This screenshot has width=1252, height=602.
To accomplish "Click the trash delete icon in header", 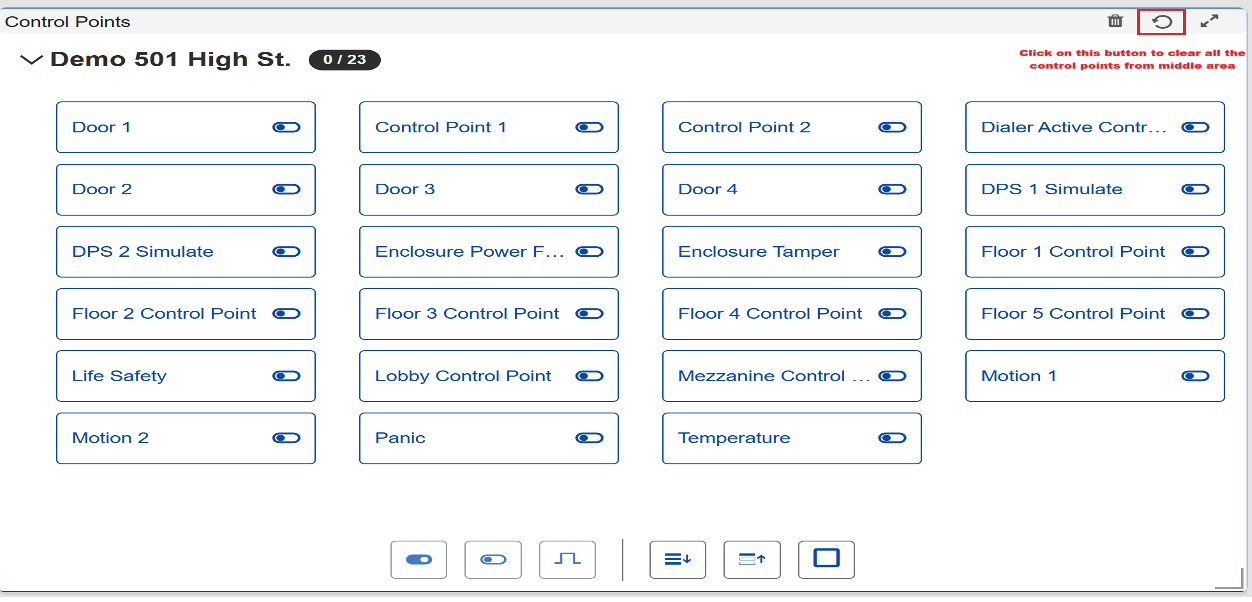I will point(1115,21).
